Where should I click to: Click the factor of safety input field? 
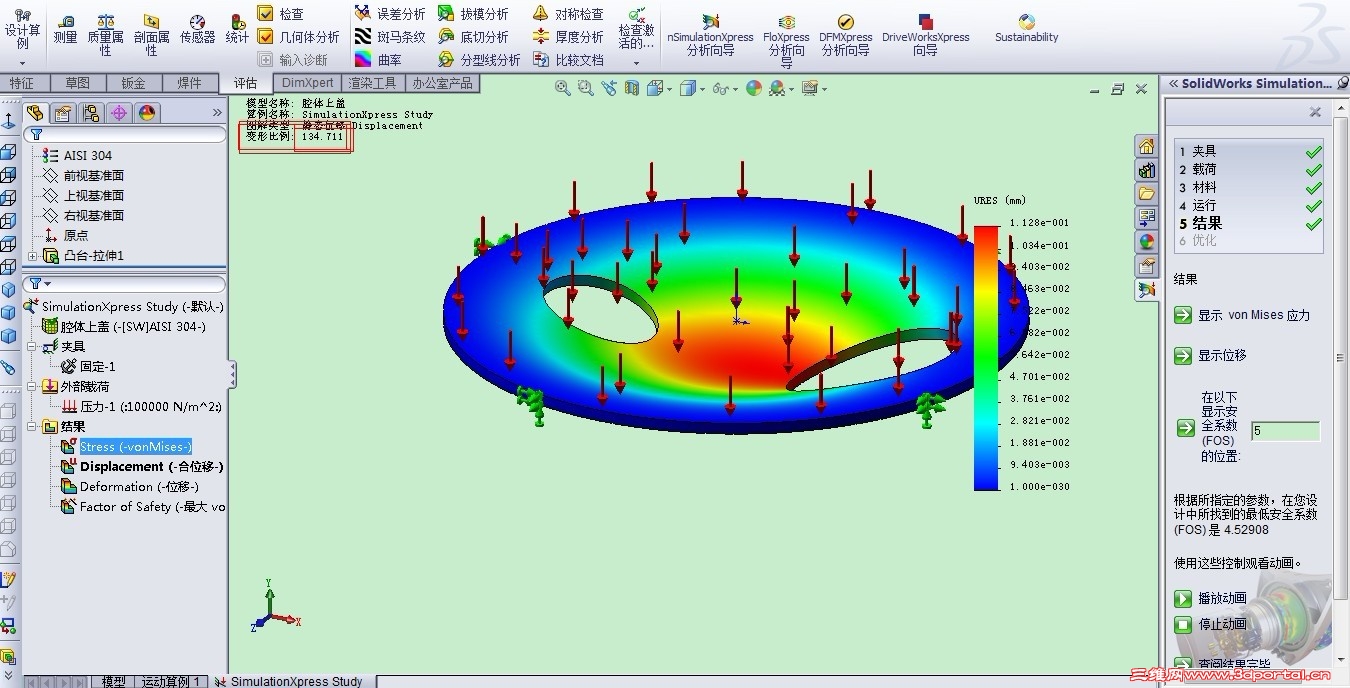coord(1285,431)
